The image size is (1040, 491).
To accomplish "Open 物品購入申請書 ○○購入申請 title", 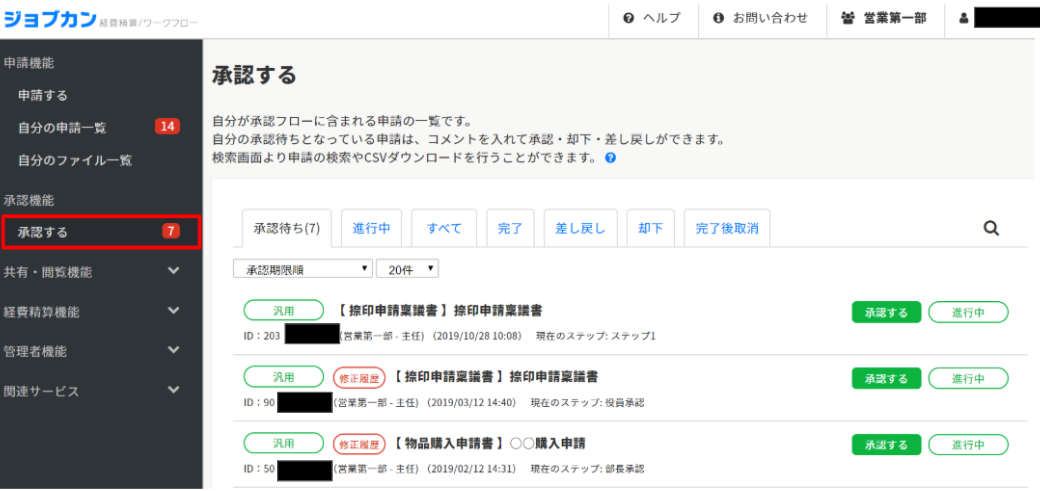I will (x=491, y=443).
